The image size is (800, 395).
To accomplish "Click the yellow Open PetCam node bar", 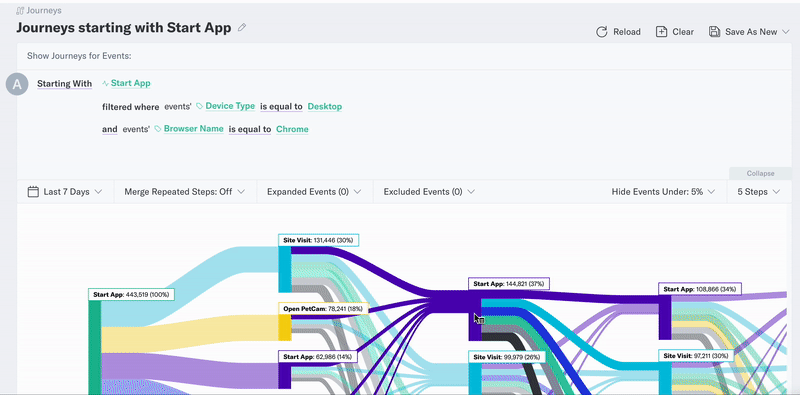I will (x=285, y=327).
